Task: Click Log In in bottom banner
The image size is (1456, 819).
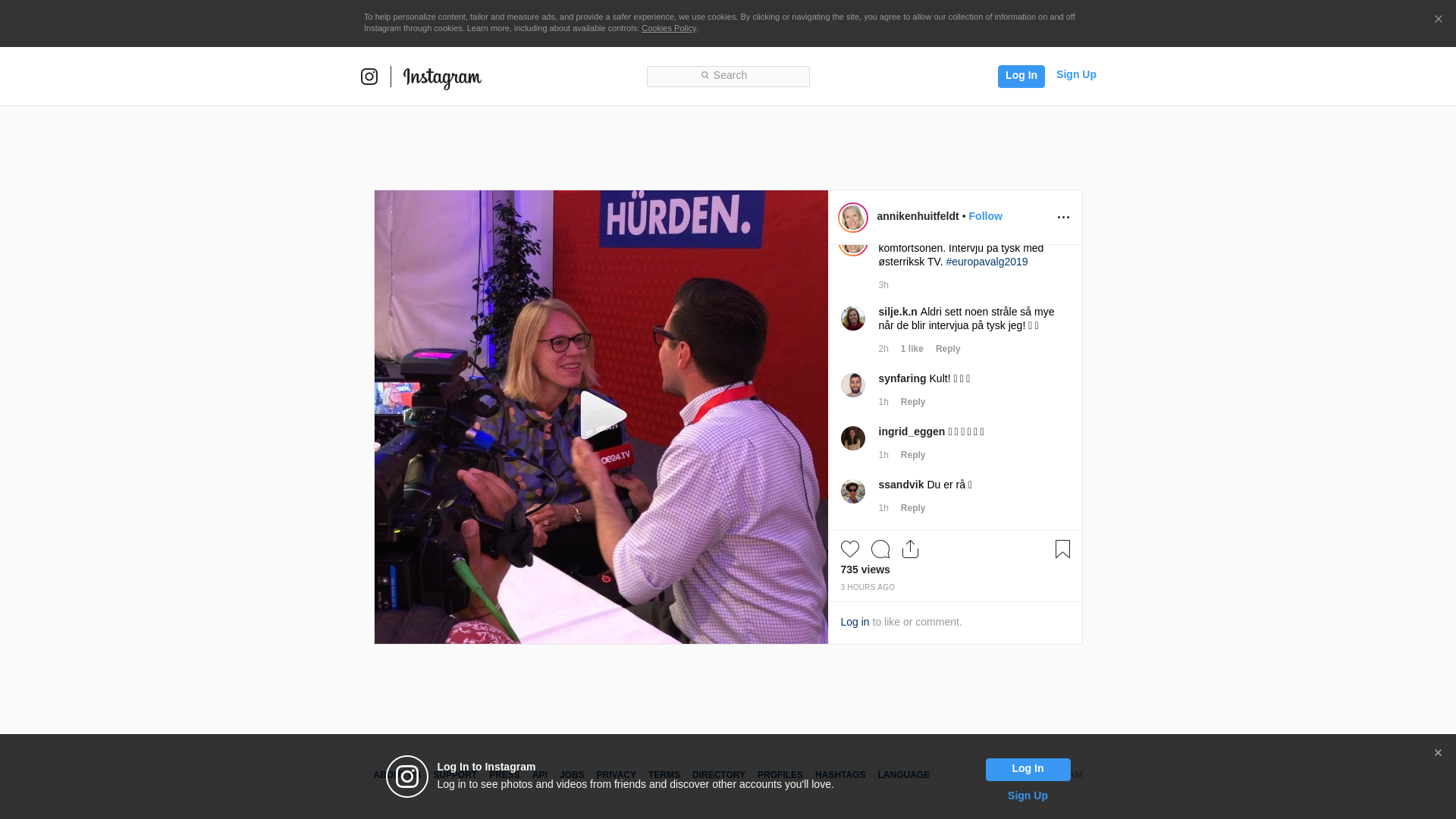Action: coord(1028,770)
